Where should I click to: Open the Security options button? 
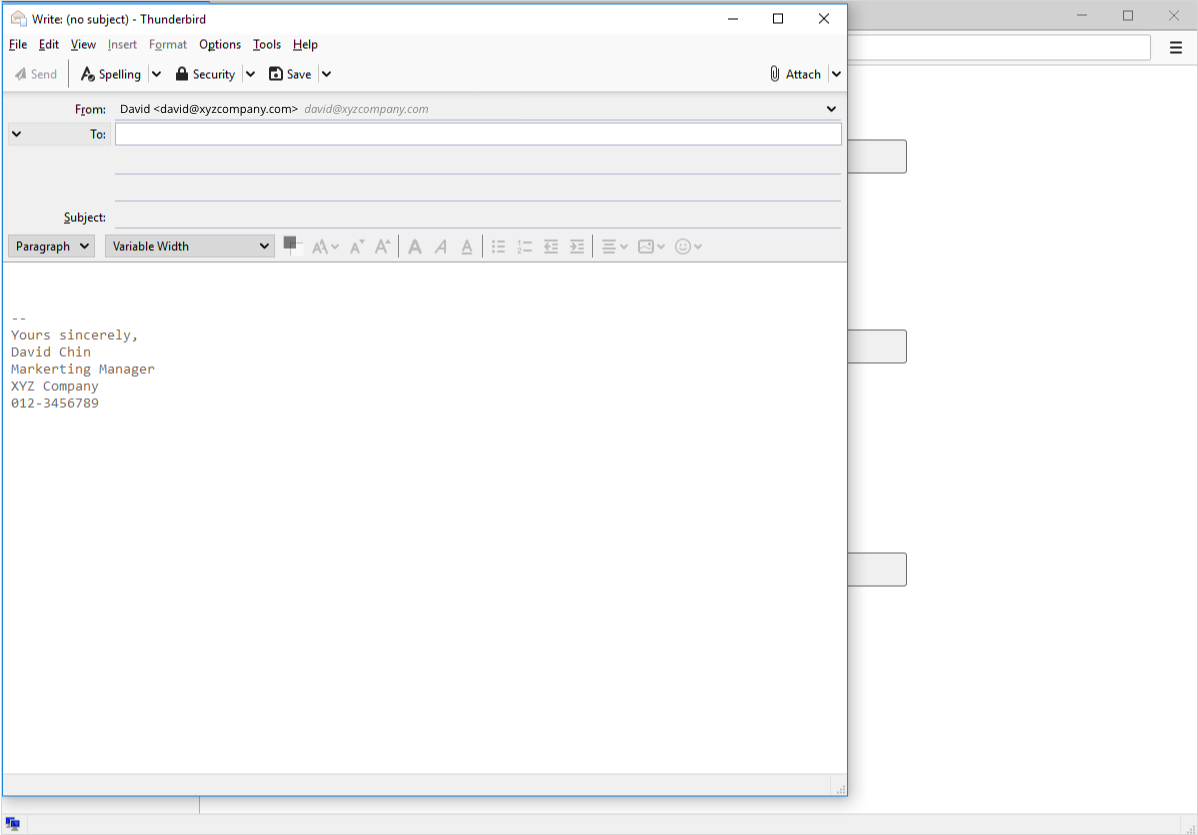coord(205,74)
